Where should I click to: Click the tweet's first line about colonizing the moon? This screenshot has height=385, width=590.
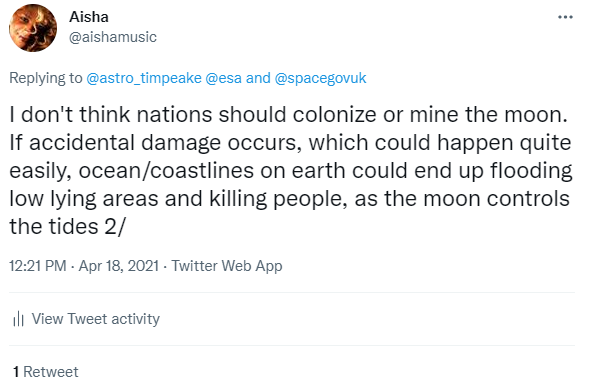(x=288, y=114)
